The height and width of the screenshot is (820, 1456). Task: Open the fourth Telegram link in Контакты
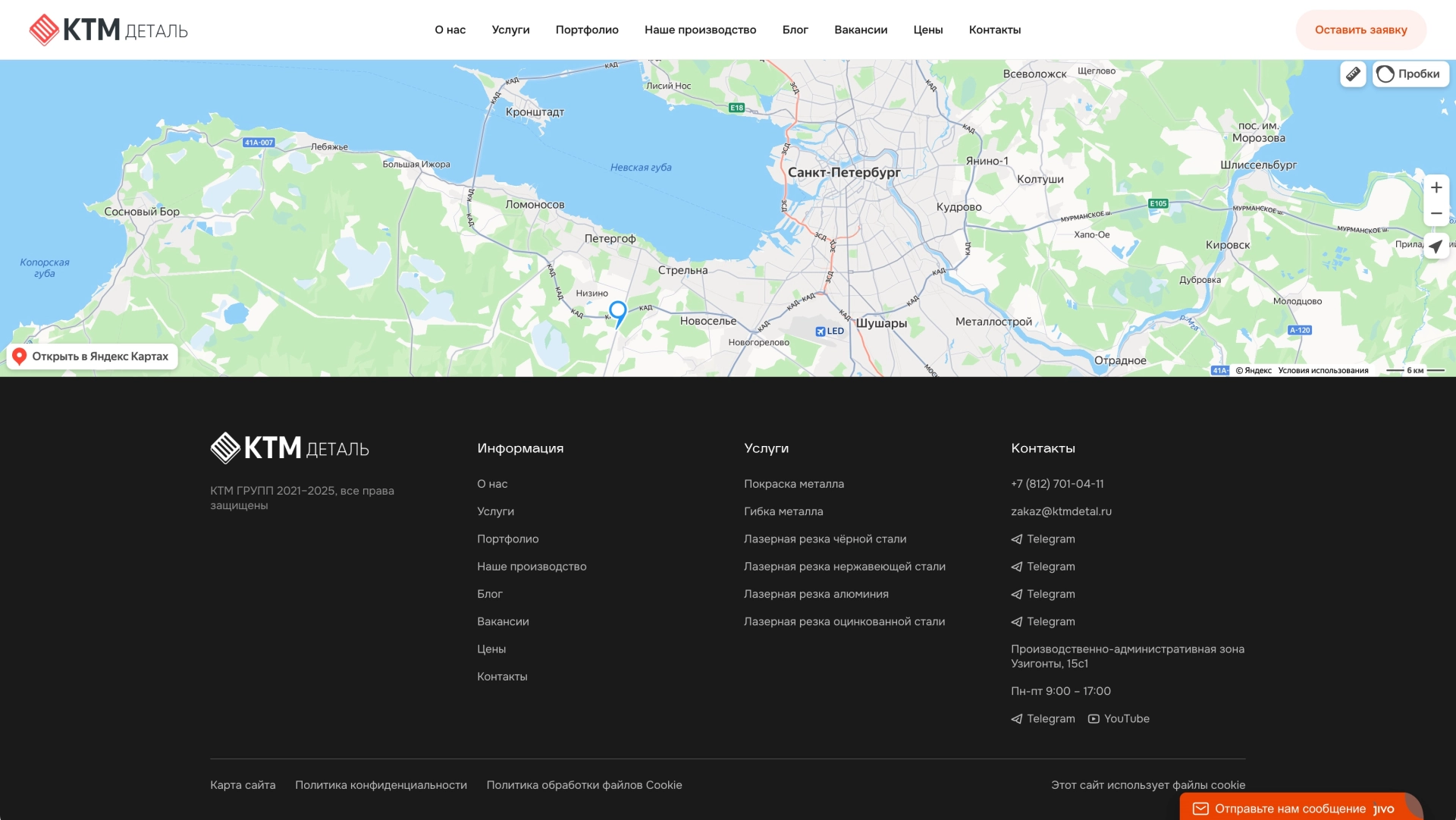[x=1043, y=621]
